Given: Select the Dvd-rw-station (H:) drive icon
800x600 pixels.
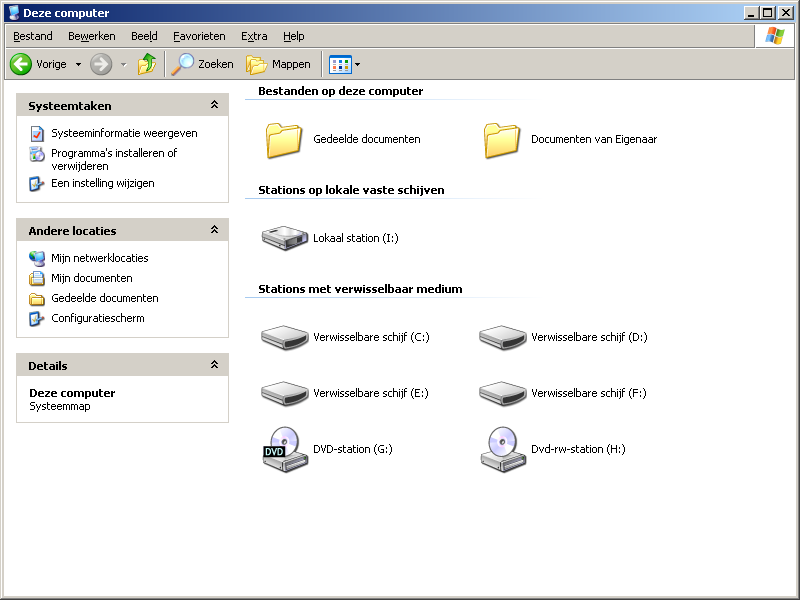Looking at the screenshot, I should [503, 449].
